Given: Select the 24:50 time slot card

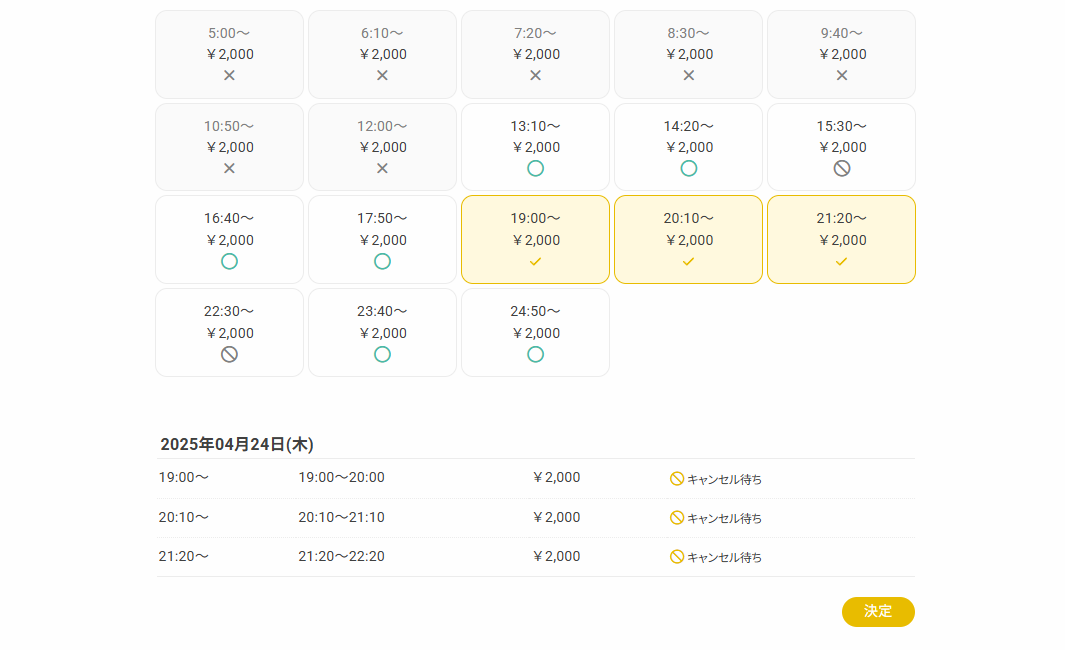Looking at the screenshot, I should (x=535, y=333).
